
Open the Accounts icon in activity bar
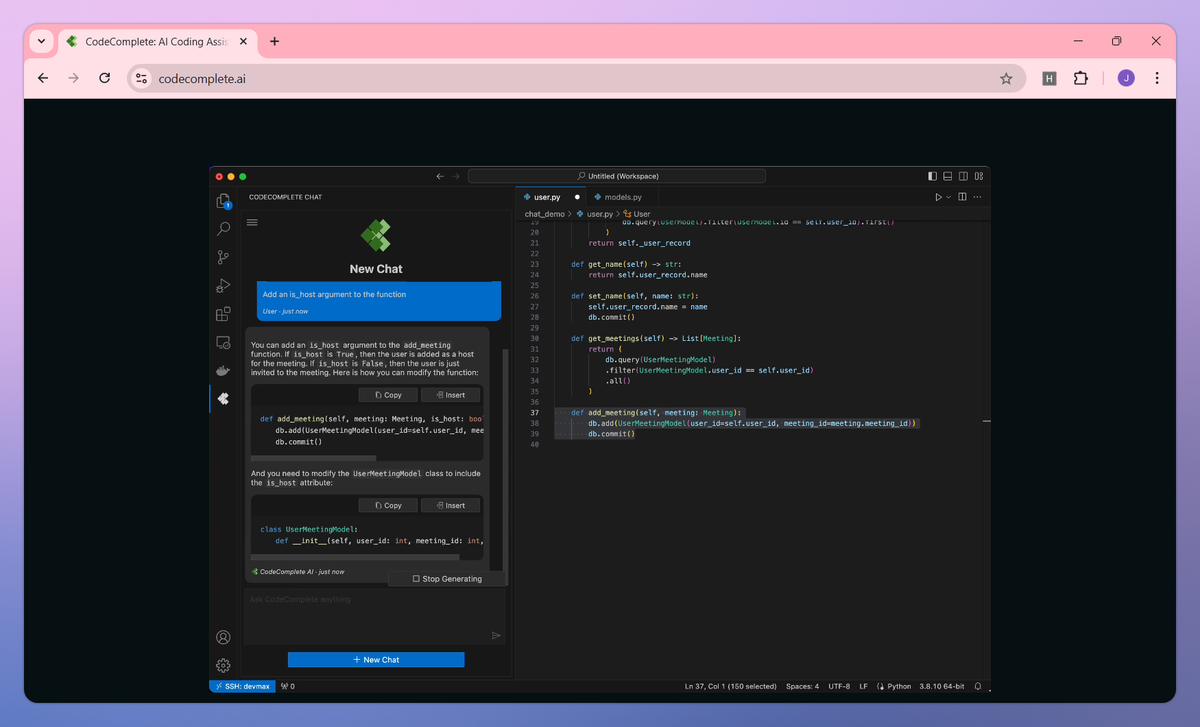[x=223, y=637]
